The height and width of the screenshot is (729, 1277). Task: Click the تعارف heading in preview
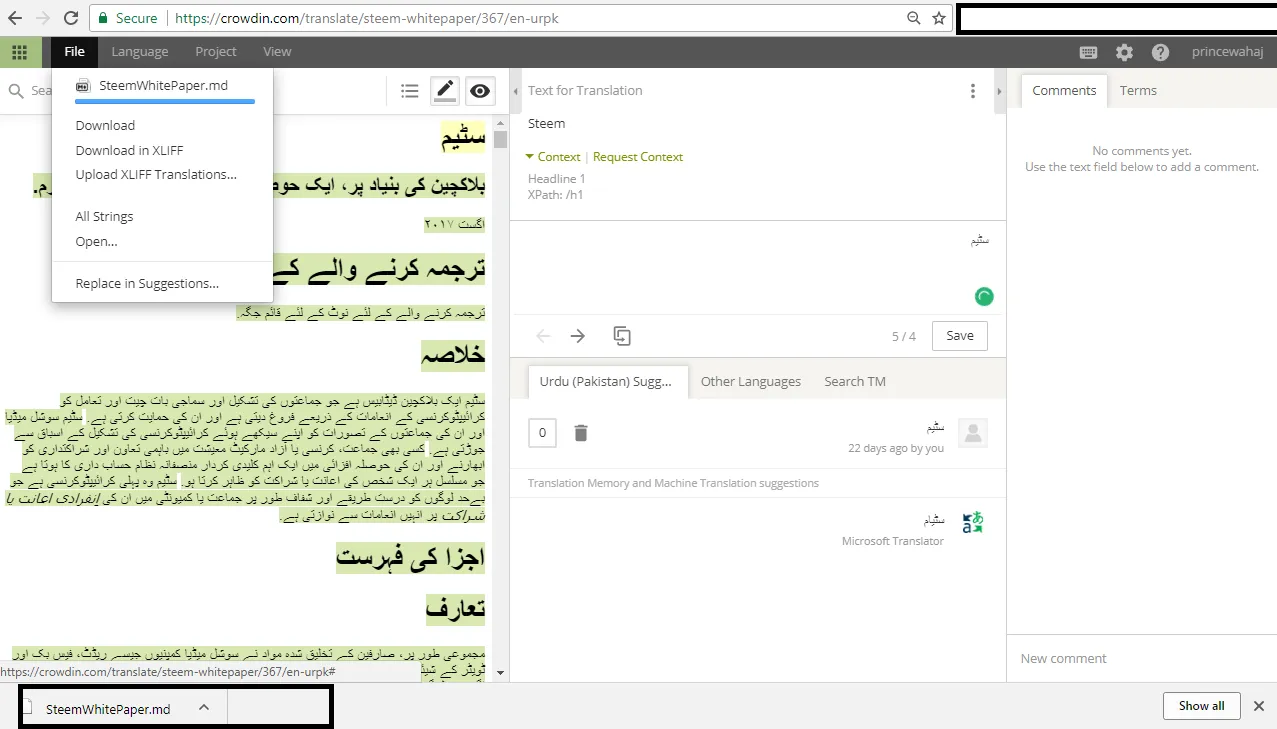[x=456, y=608]
